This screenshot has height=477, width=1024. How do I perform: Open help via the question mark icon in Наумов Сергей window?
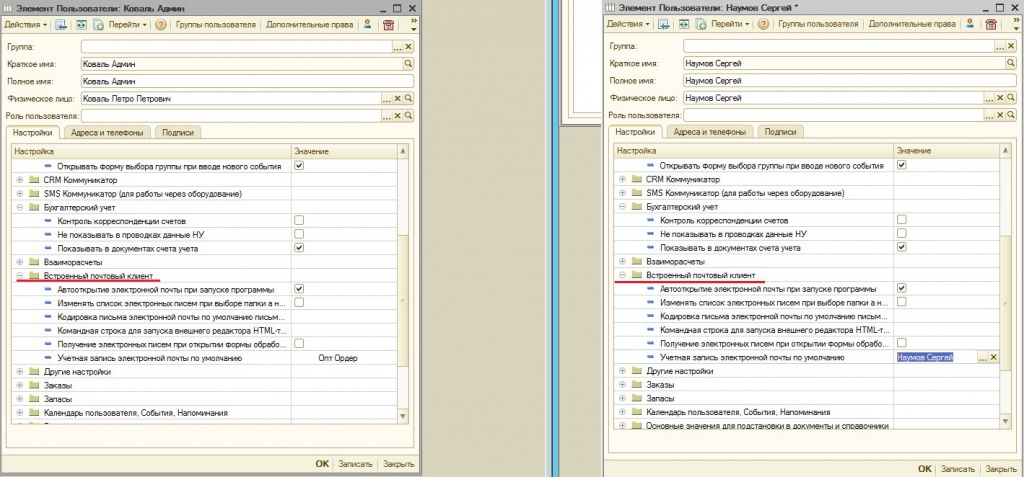pos(763,25)
